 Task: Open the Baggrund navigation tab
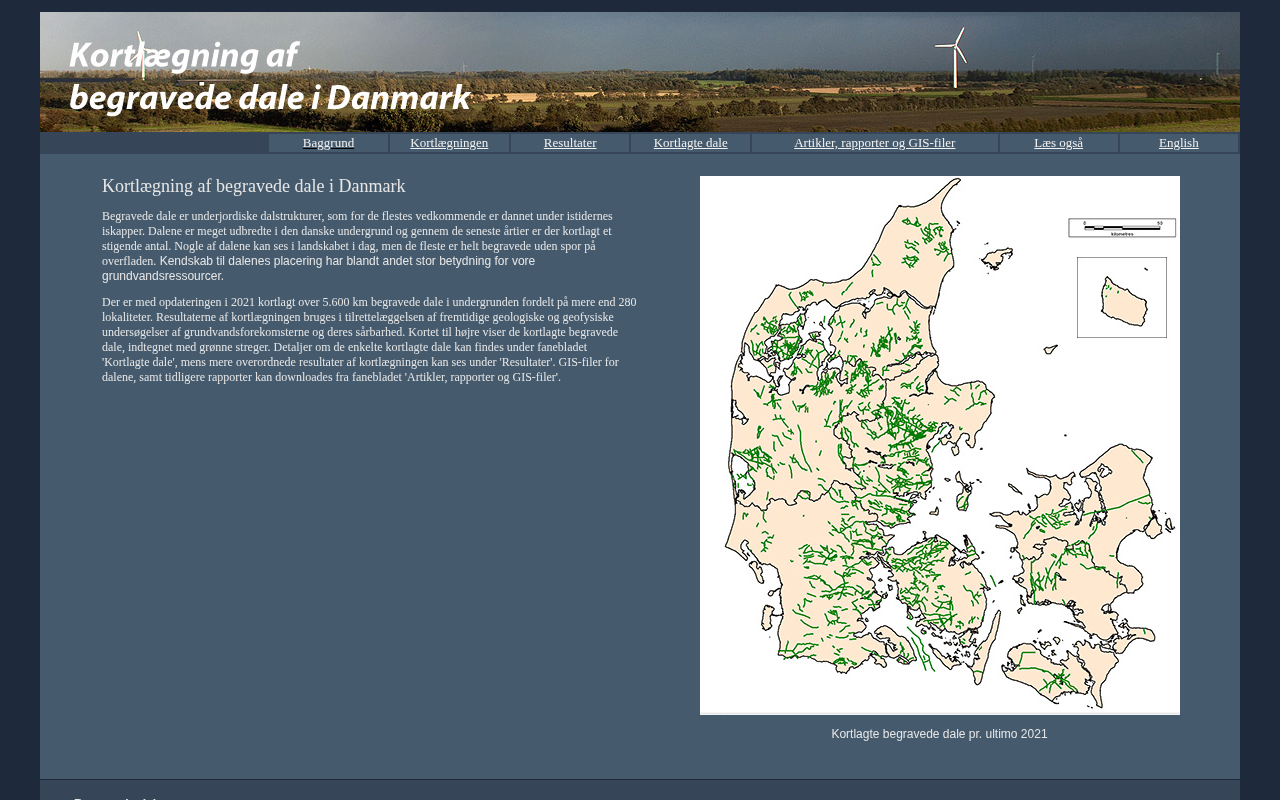click(x=328, y=143)
